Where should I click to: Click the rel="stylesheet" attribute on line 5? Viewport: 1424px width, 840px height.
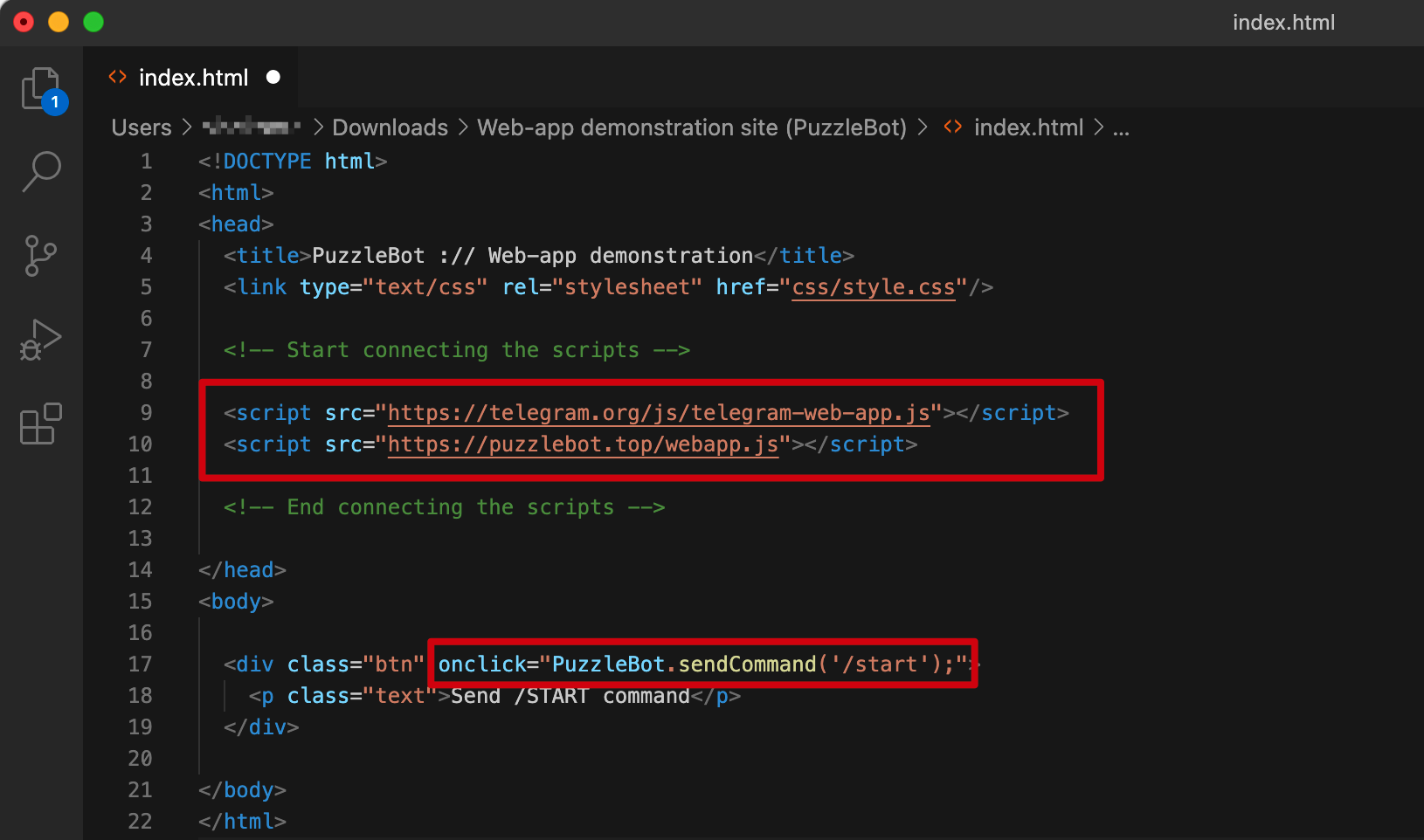click(602, 287)
